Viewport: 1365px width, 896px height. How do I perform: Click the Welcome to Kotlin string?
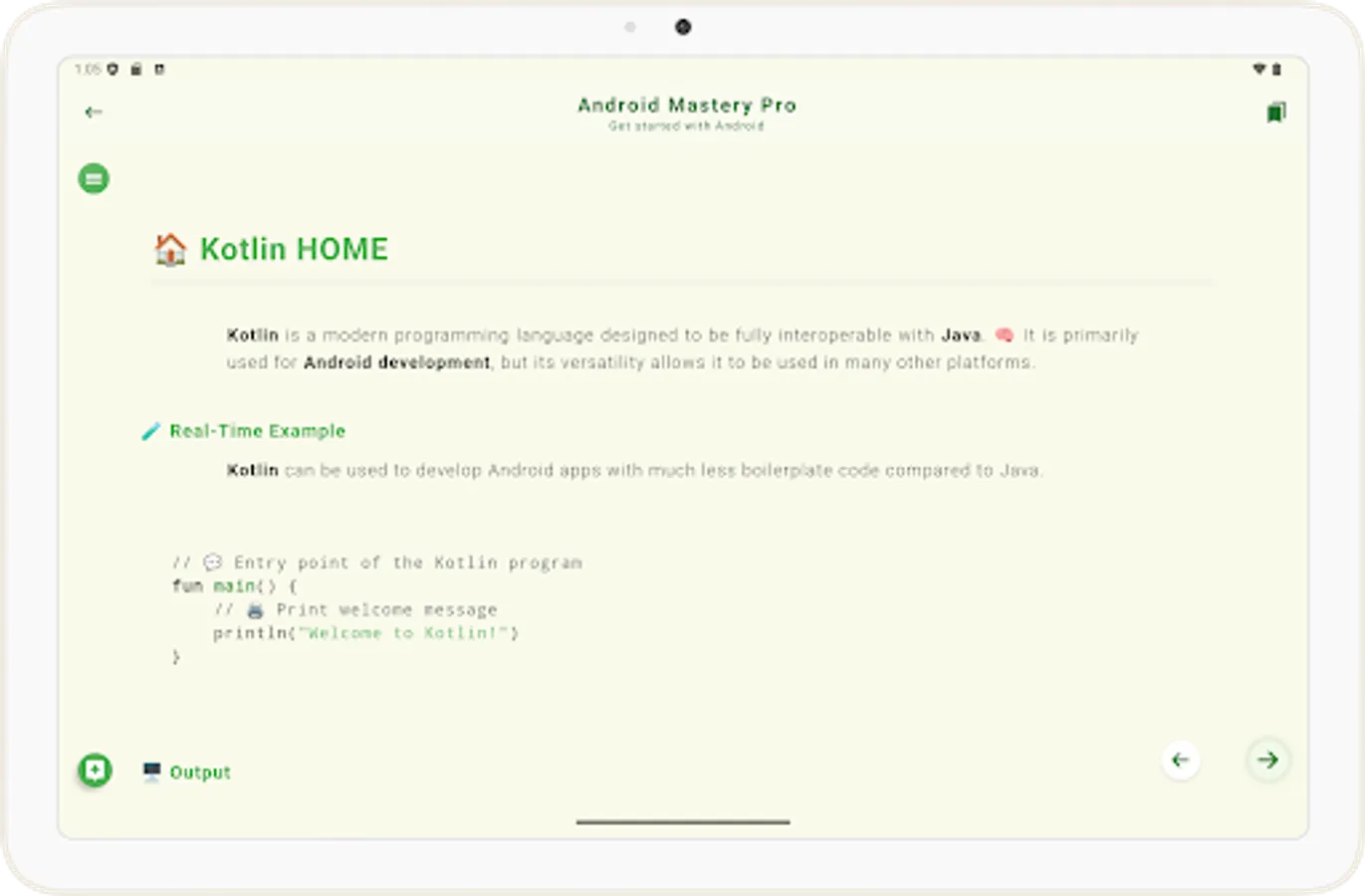403,632
